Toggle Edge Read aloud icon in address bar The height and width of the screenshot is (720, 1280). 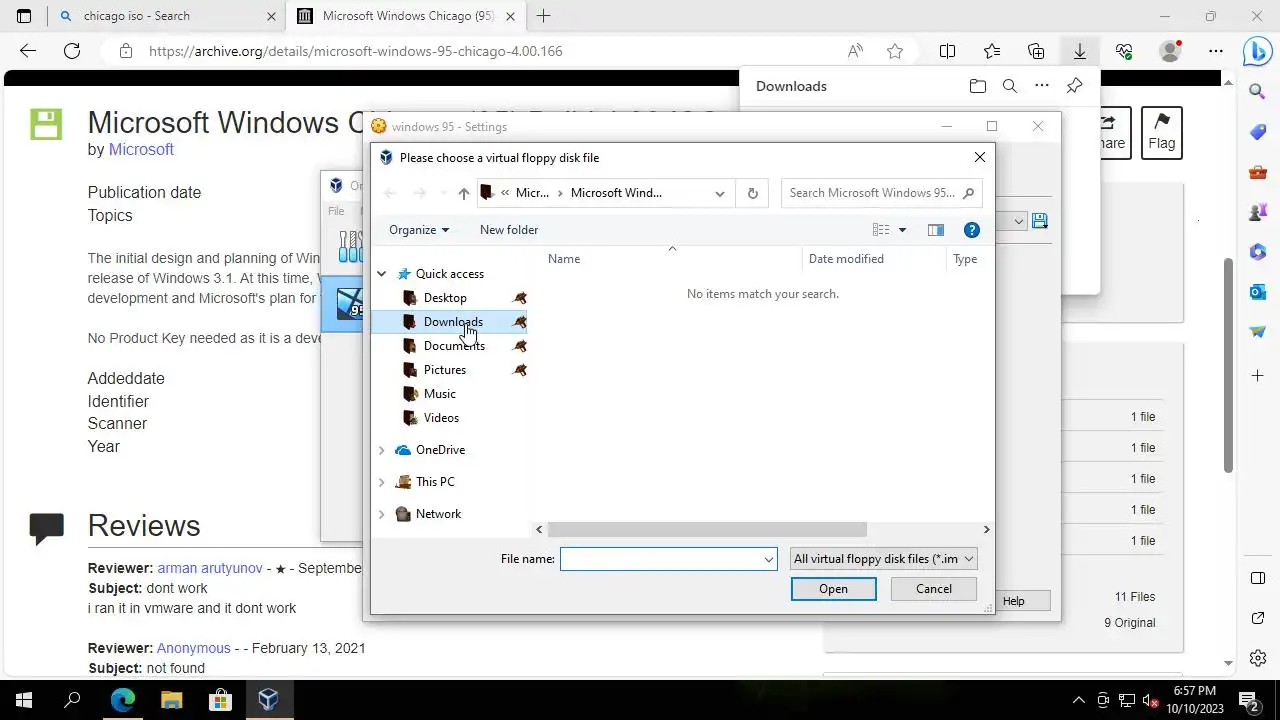[855, 51]
